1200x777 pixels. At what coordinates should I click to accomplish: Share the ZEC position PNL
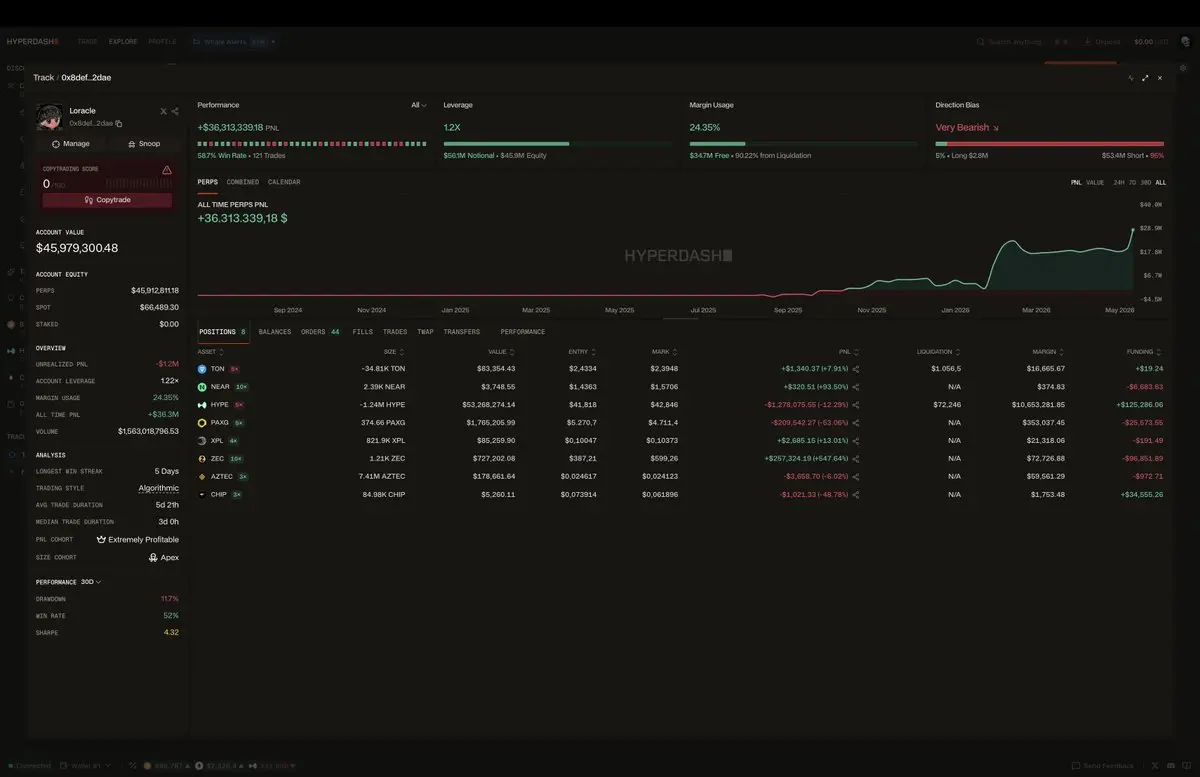pyautogui.click(x=856, y=459)
